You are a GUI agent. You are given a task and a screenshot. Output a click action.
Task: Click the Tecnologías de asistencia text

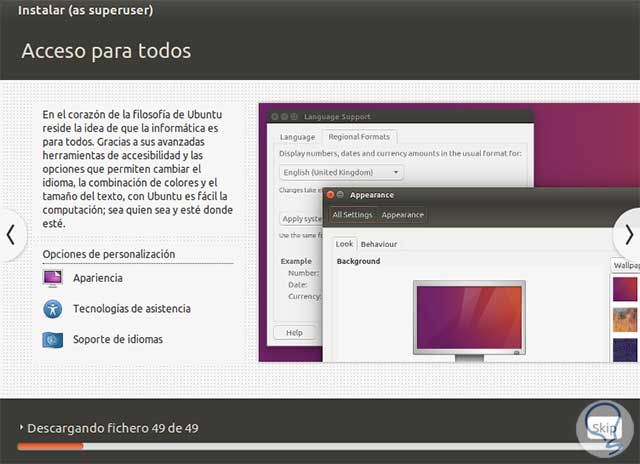[132, 309]
